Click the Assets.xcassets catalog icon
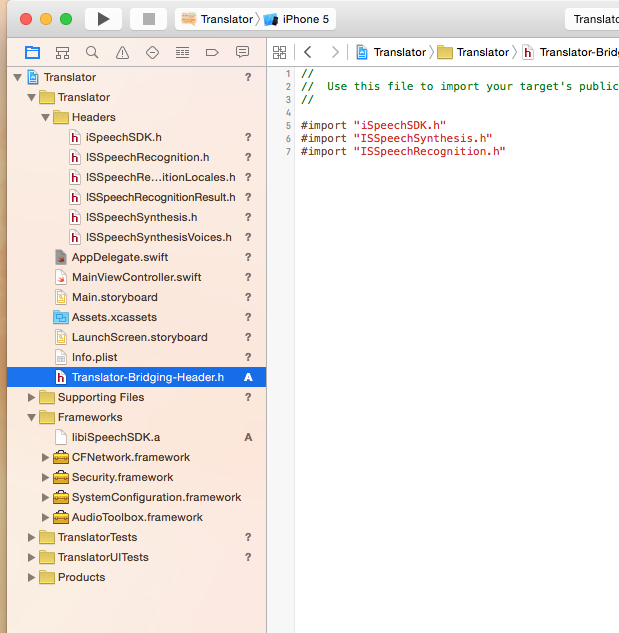The image size is (619, 633). click(61, 317)
